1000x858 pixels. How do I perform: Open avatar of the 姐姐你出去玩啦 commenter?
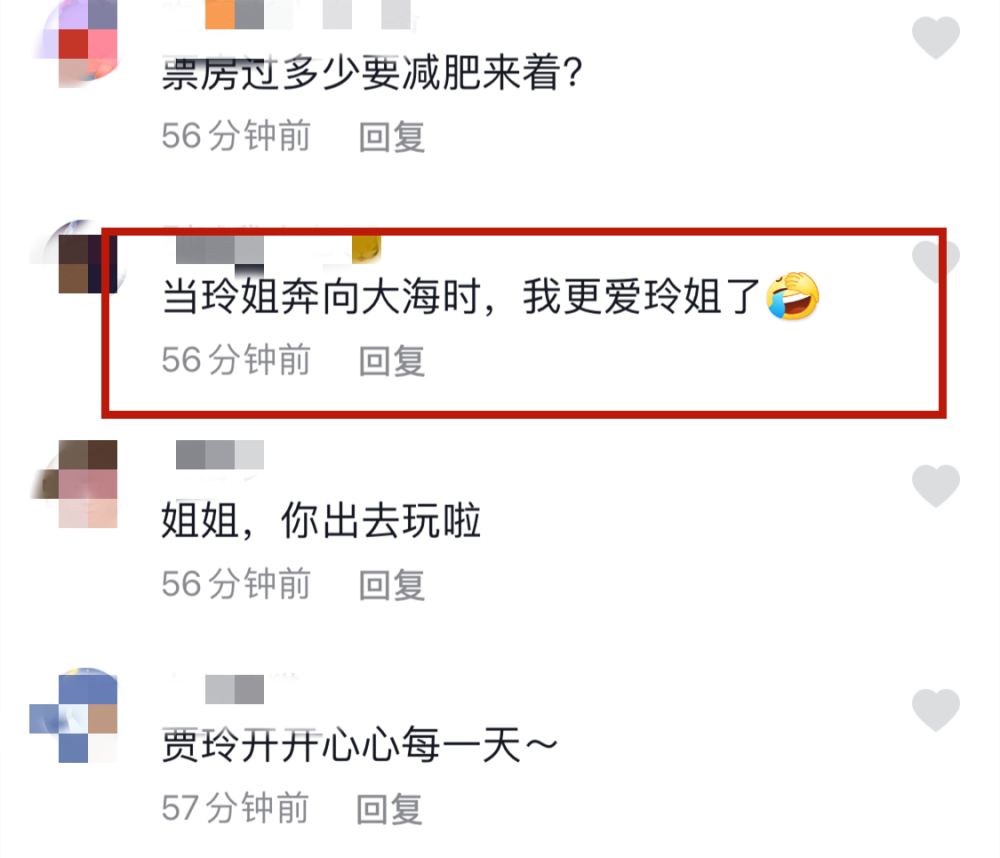click(x=80, y=485)
